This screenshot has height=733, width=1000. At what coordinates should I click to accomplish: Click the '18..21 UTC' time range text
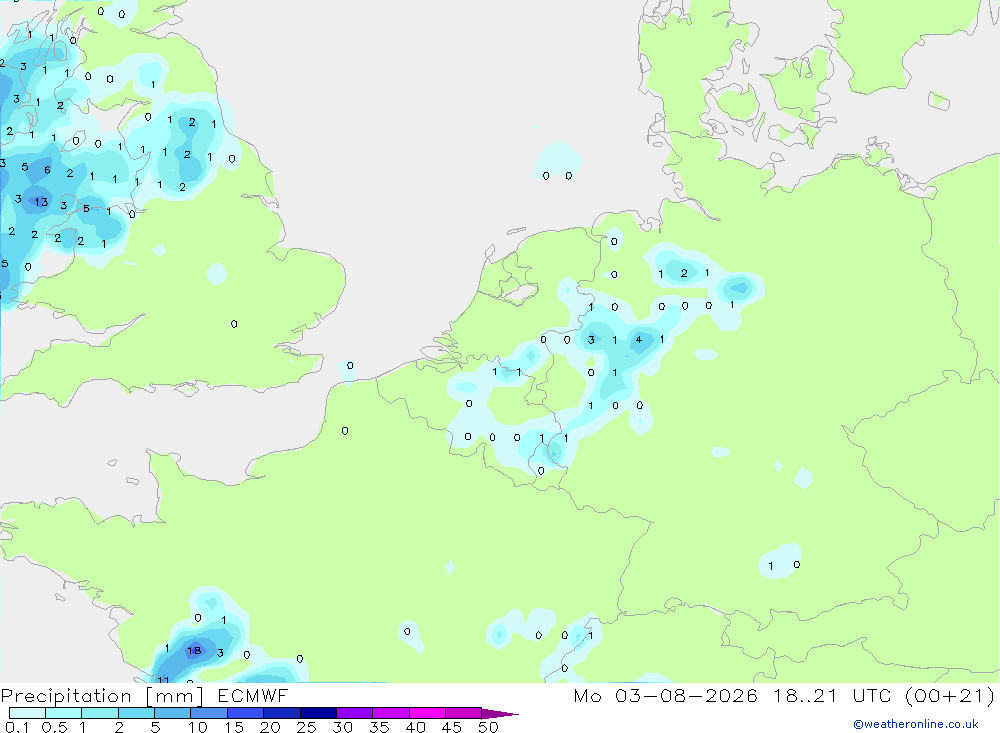tap(832, 695)
